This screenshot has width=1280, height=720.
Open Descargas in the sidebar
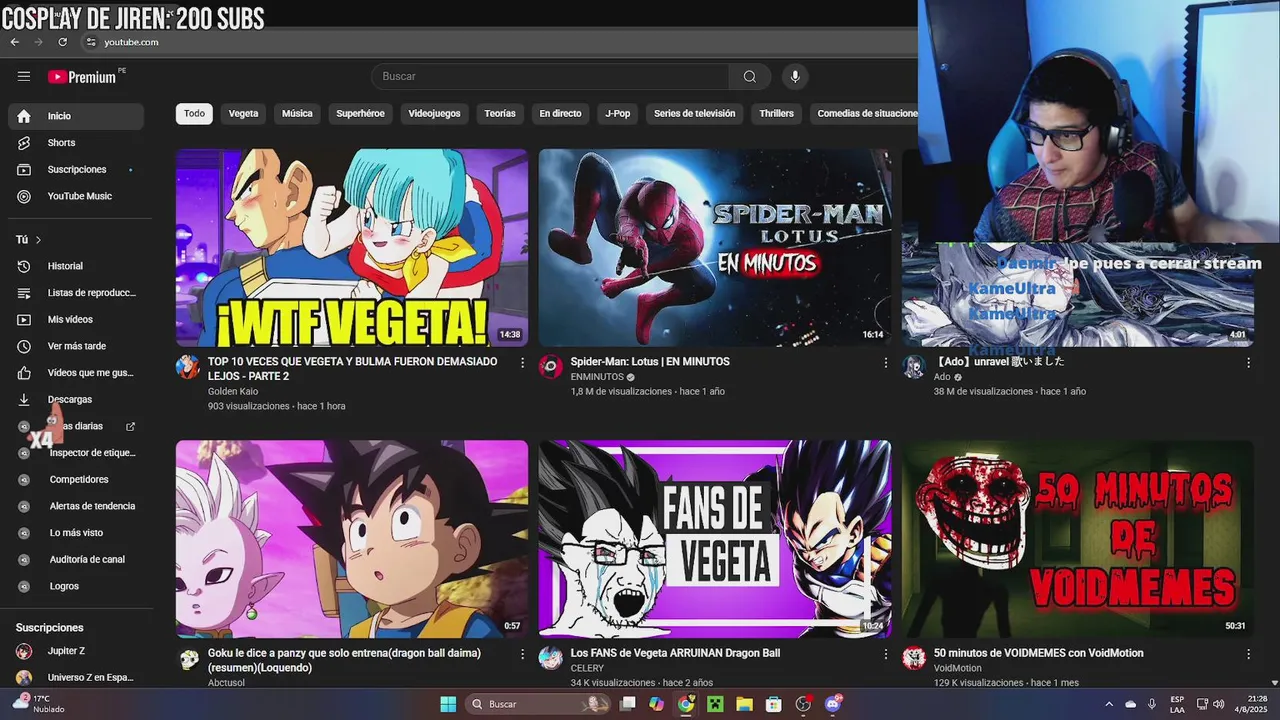pos(76,399)
